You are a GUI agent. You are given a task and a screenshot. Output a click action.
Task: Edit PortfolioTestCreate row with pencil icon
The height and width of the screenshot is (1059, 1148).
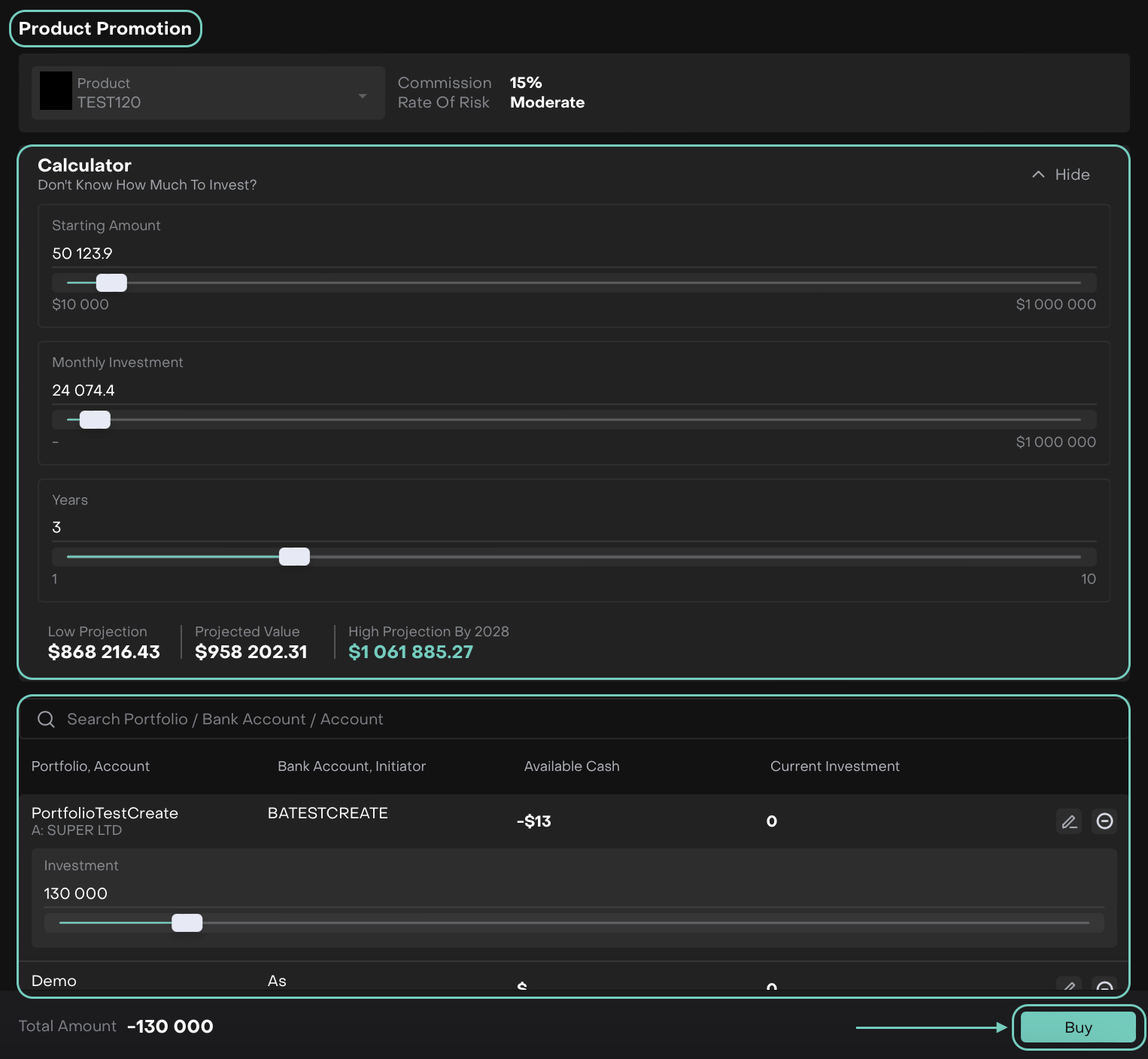pyautogui.click(x=1069, y=821)
